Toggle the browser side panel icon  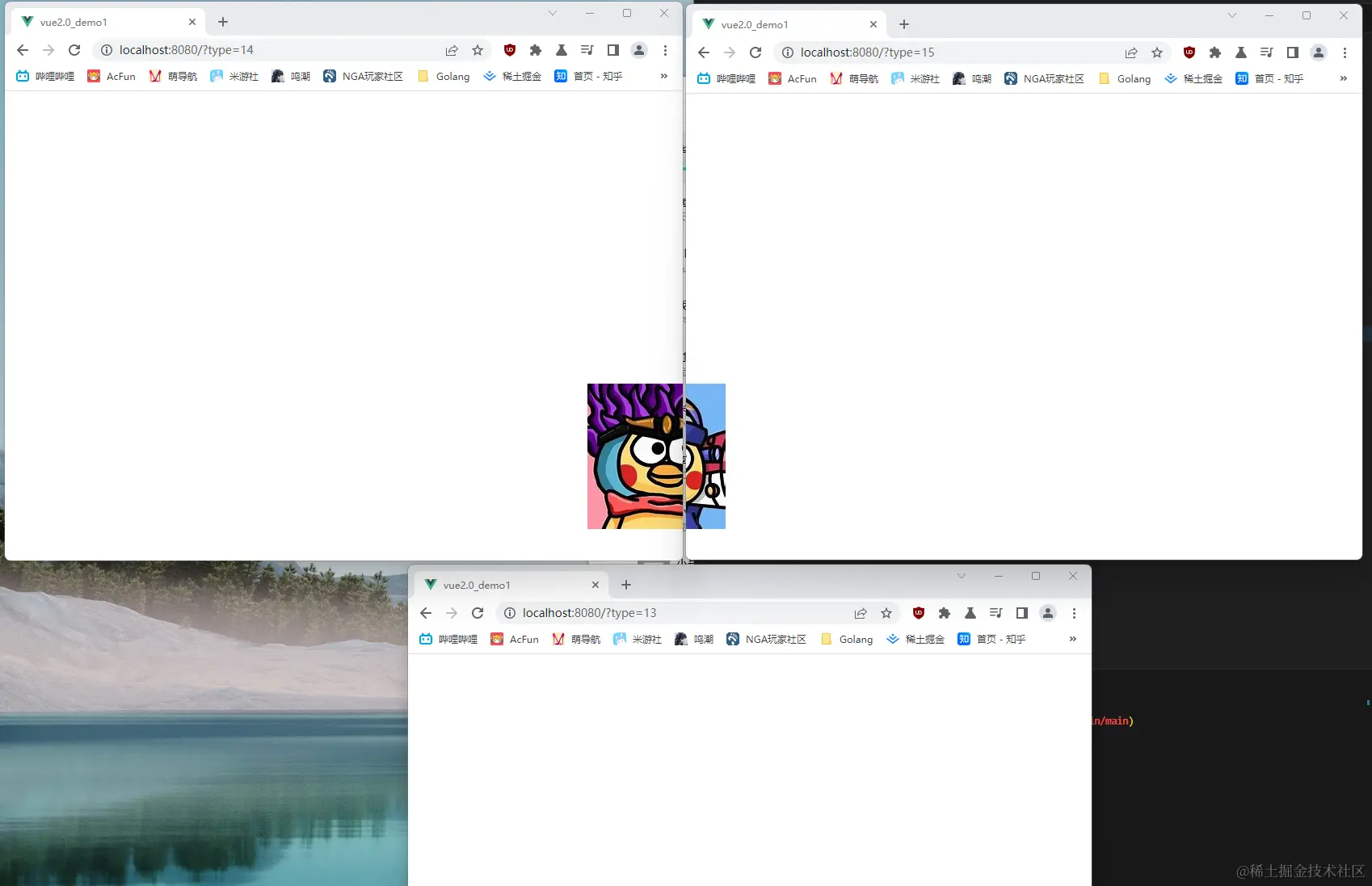pyautogui.click(x=612, y=50)
